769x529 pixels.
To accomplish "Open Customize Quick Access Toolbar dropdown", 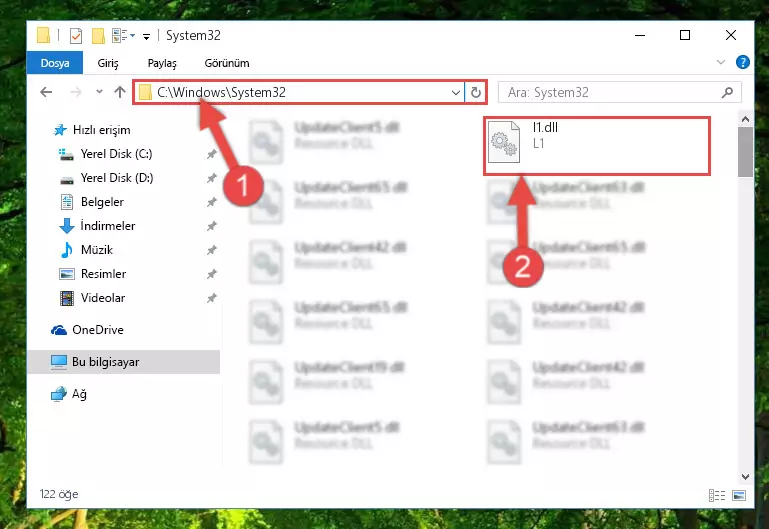I will click(x=146, y=36).
